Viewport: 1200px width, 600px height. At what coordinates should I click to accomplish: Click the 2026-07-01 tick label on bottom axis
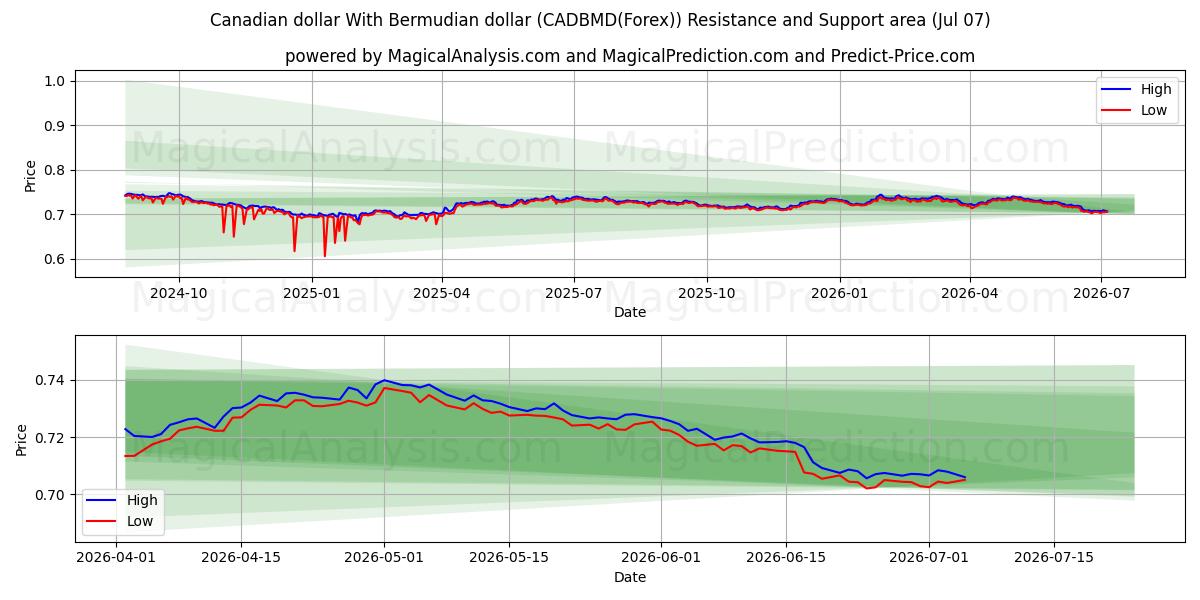(929, 560)
